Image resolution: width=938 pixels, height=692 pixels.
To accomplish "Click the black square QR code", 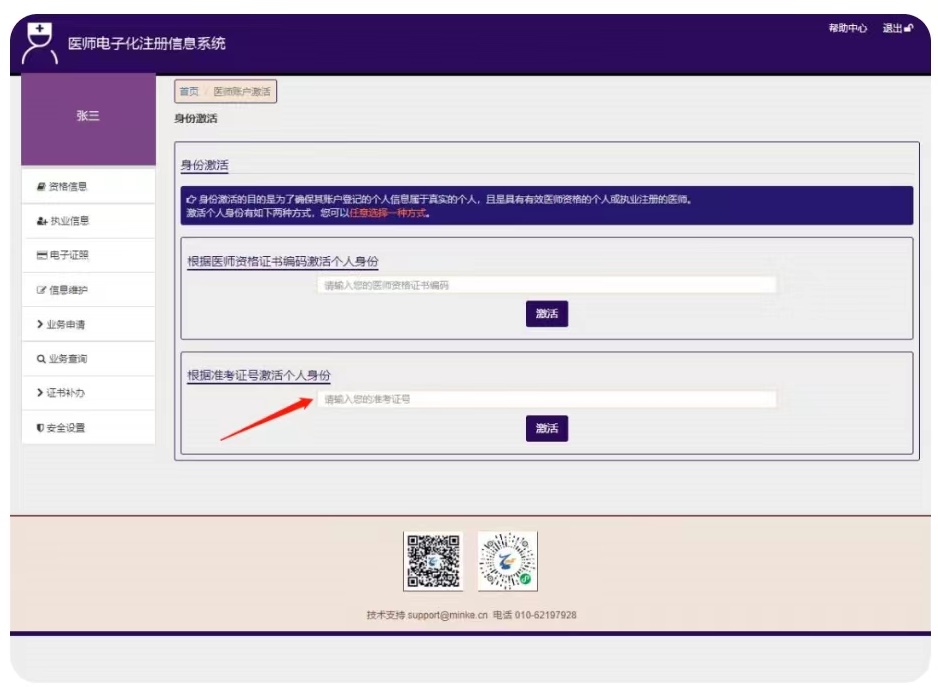I will point(432,560).
